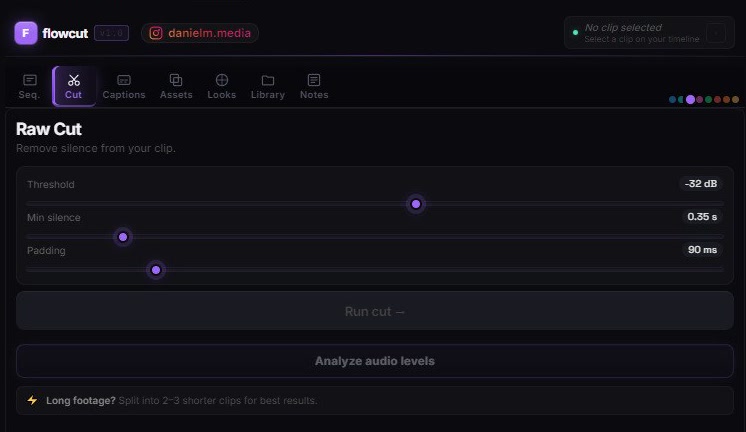Screen dimensions: 746x432
Task: Select the green theme color dot
Action: tap(708, 99)
